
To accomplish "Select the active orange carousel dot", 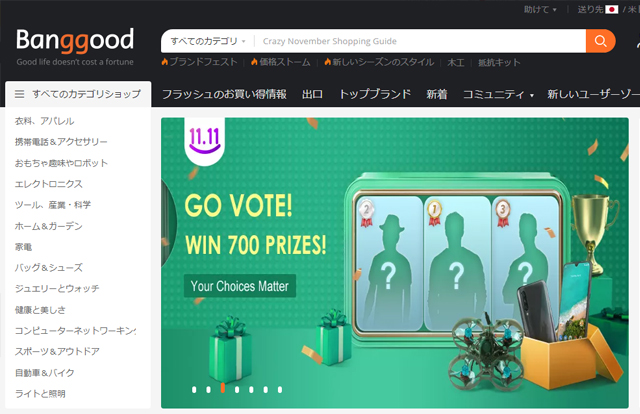I will pos(222,388).
